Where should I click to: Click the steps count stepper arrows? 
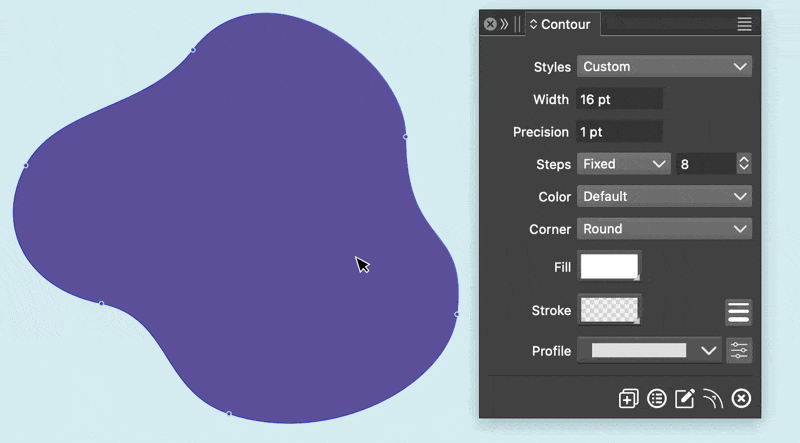click(x=743, y=164)
